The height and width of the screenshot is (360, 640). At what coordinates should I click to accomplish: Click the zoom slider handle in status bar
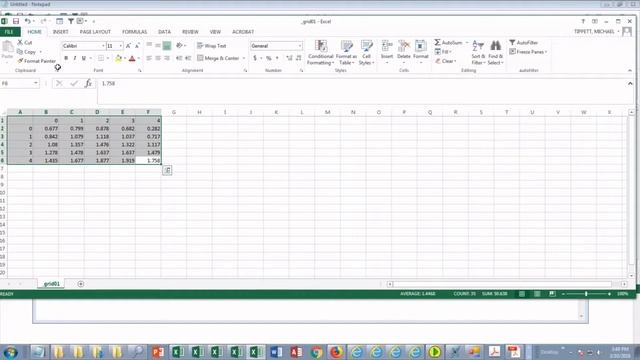(x=586, y=294)
